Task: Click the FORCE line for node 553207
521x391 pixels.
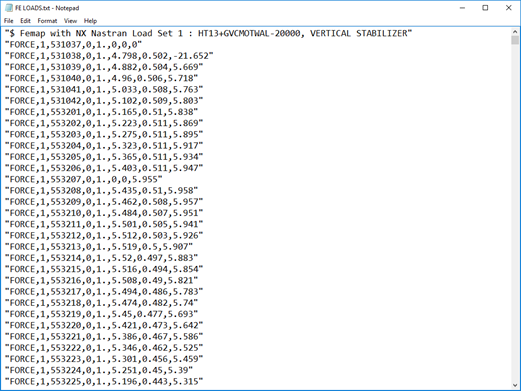Action: 83,179
